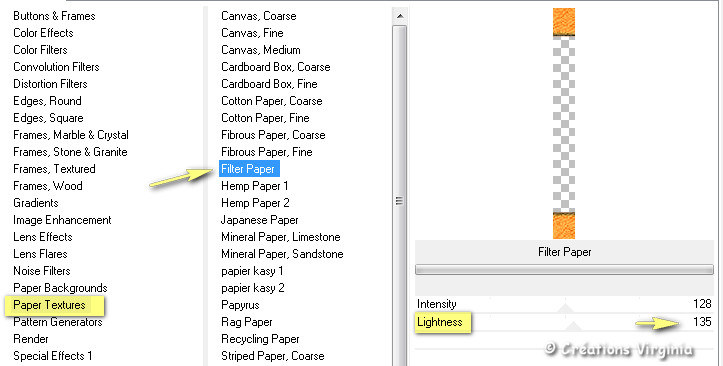Select the Frames, Wood category
Screen dimensions: 723x366
(48, 187)
